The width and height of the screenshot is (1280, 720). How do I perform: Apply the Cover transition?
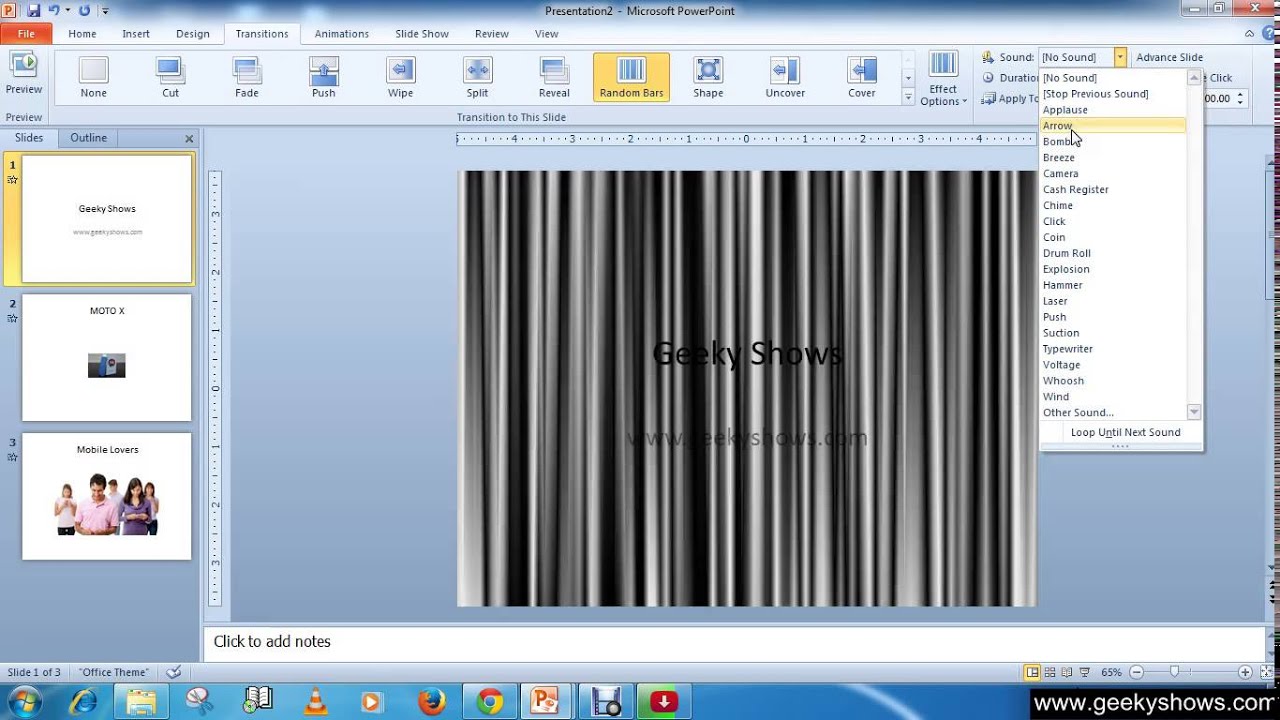coord(862,77)
